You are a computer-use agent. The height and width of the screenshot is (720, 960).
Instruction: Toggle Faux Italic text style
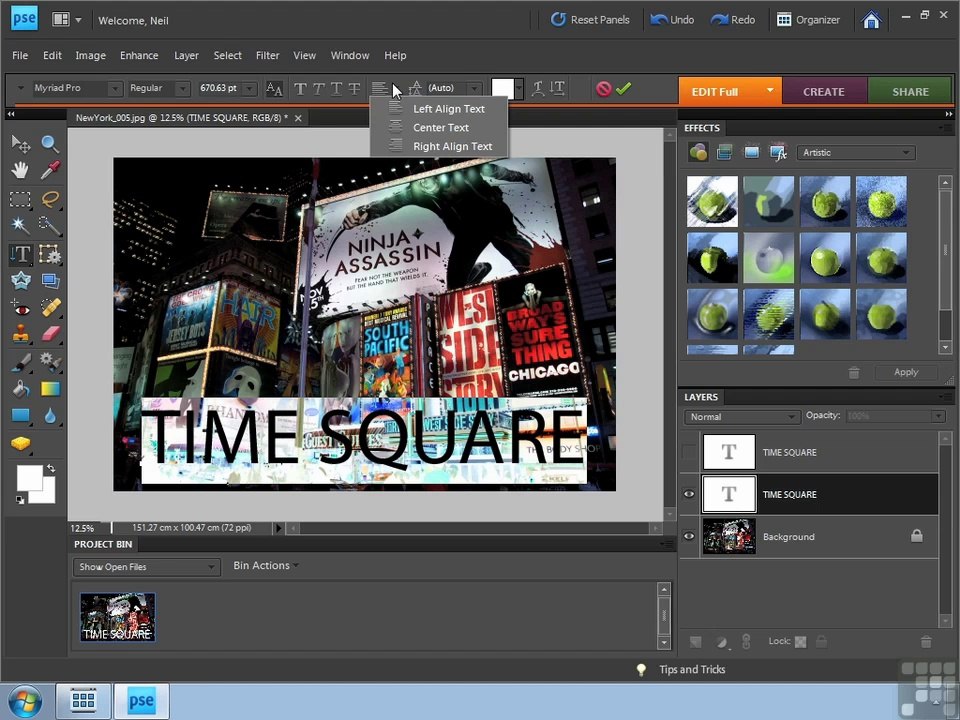point(318,89)
